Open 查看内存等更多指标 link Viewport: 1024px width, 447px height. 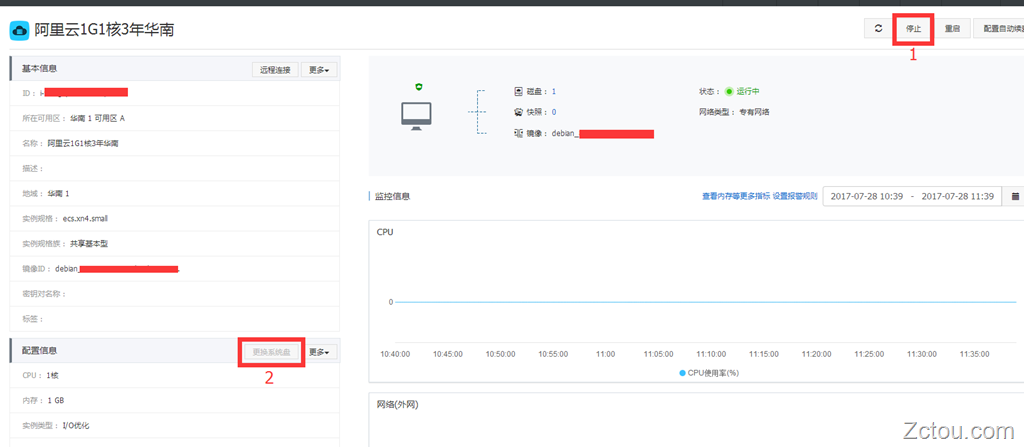(736, 196)
